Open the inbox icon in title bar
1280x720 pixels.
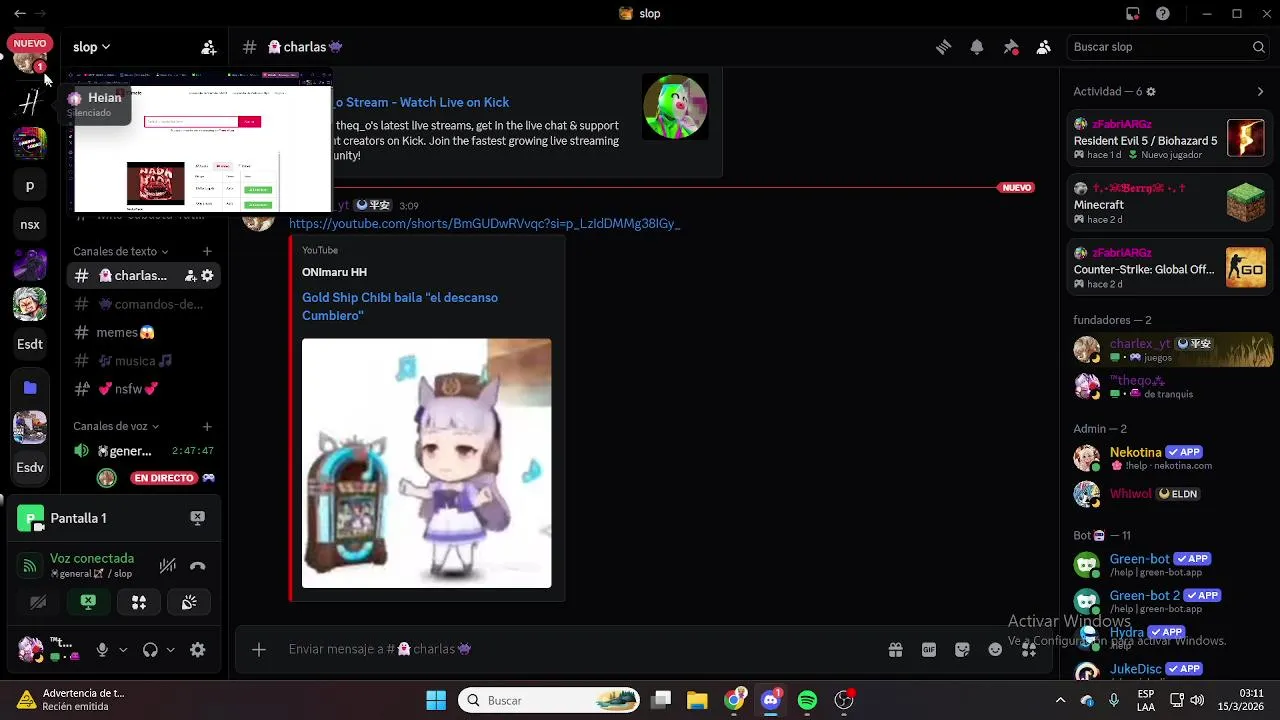pyautogui.click(x=1132, y=14)
